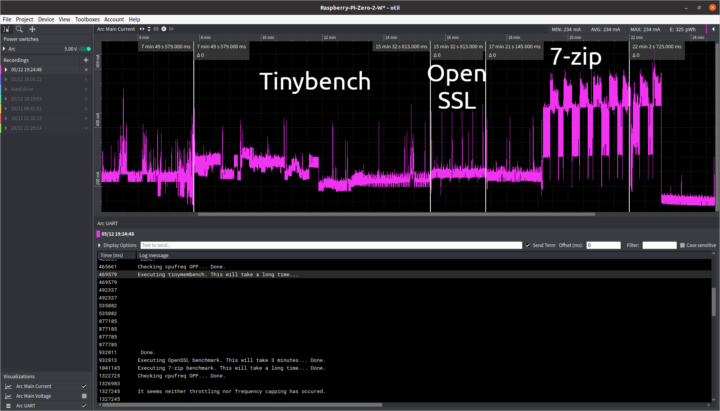This screenshot has width=720, height=411.
Task: Expand the Hard drive recording
Action: [6, 89]
